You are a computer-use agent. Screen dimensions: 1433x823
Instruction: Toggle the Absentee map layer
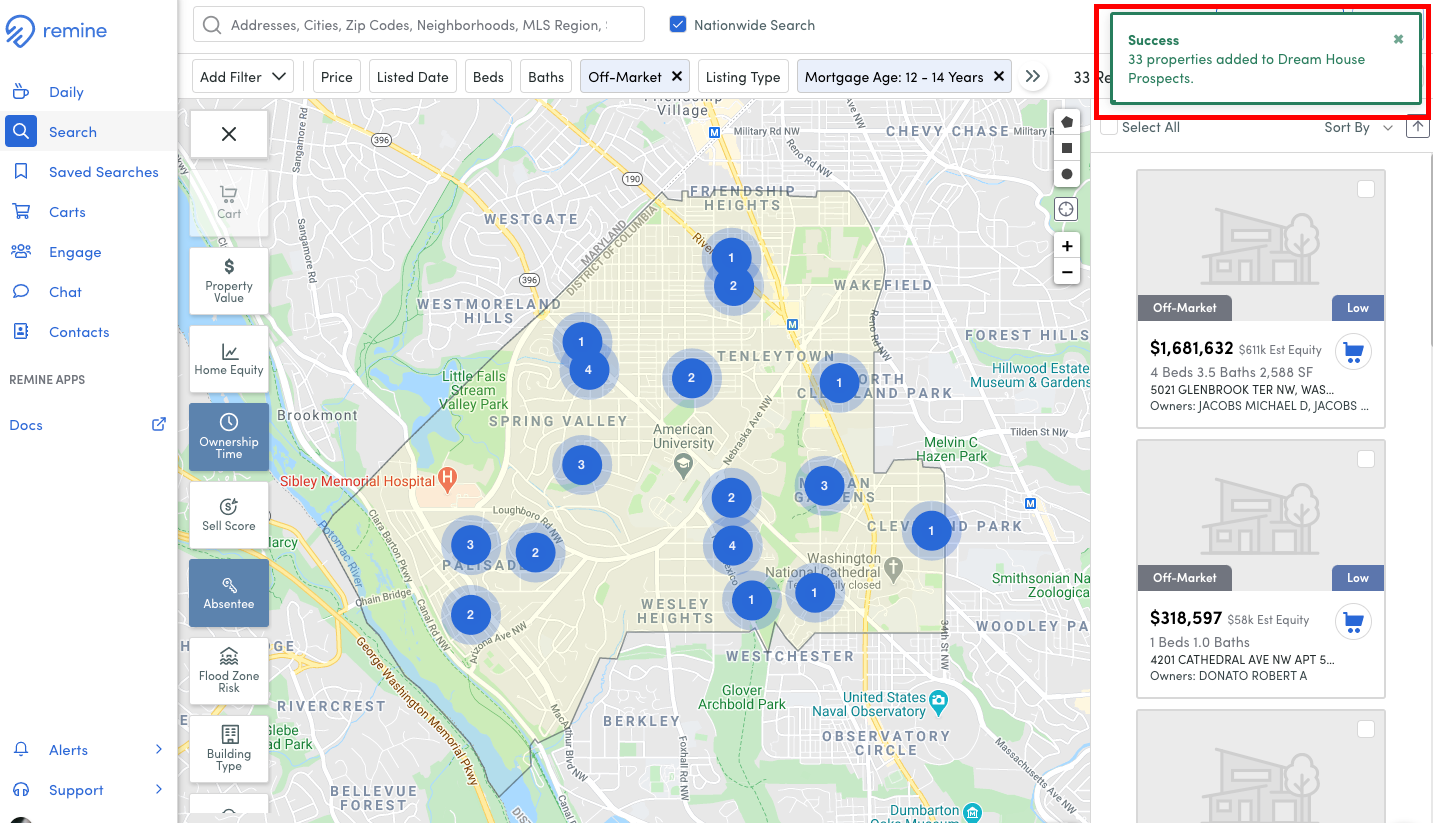point(229,593)
